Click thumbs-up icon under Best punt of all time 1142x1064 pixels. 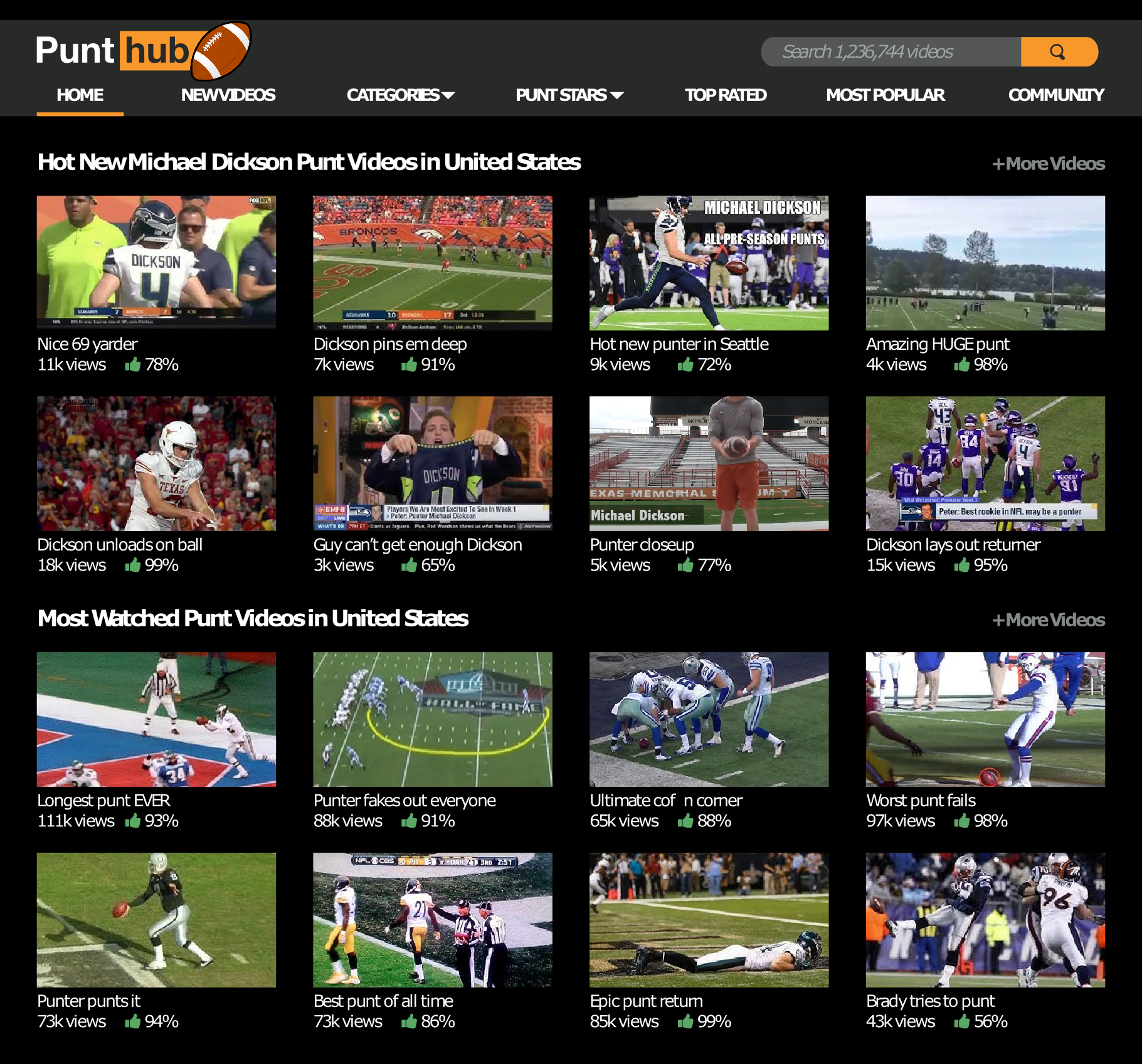(409, 1021)
